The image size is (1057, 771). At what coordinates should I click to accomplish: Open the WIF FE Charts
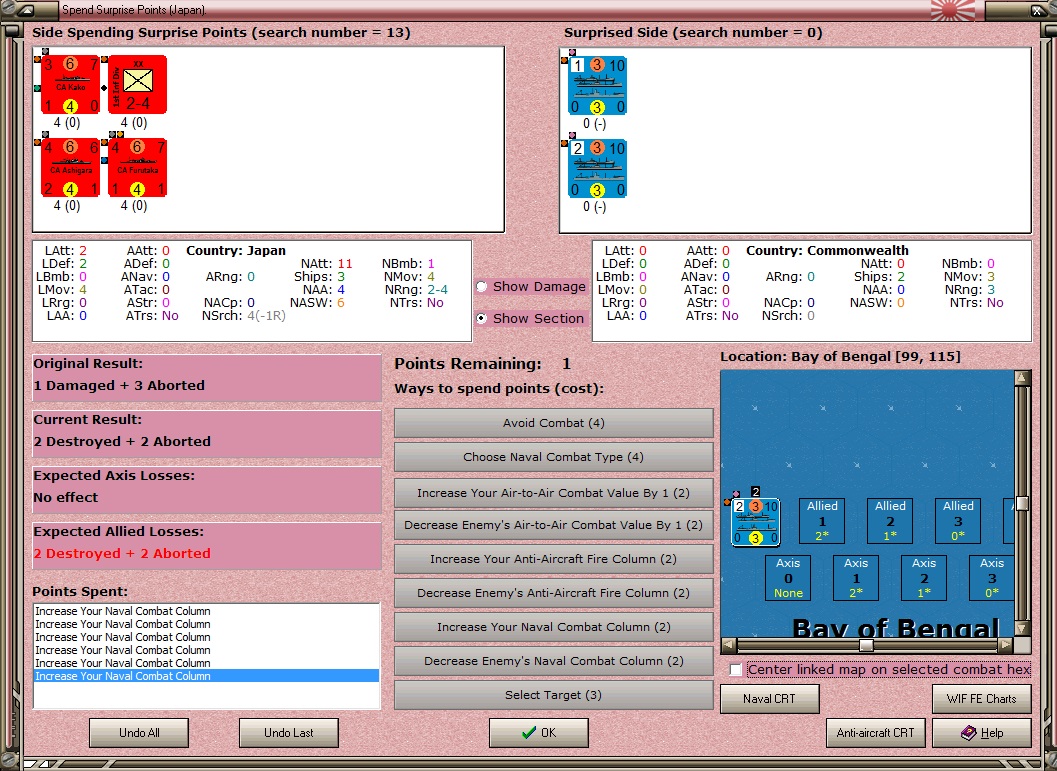982,699
